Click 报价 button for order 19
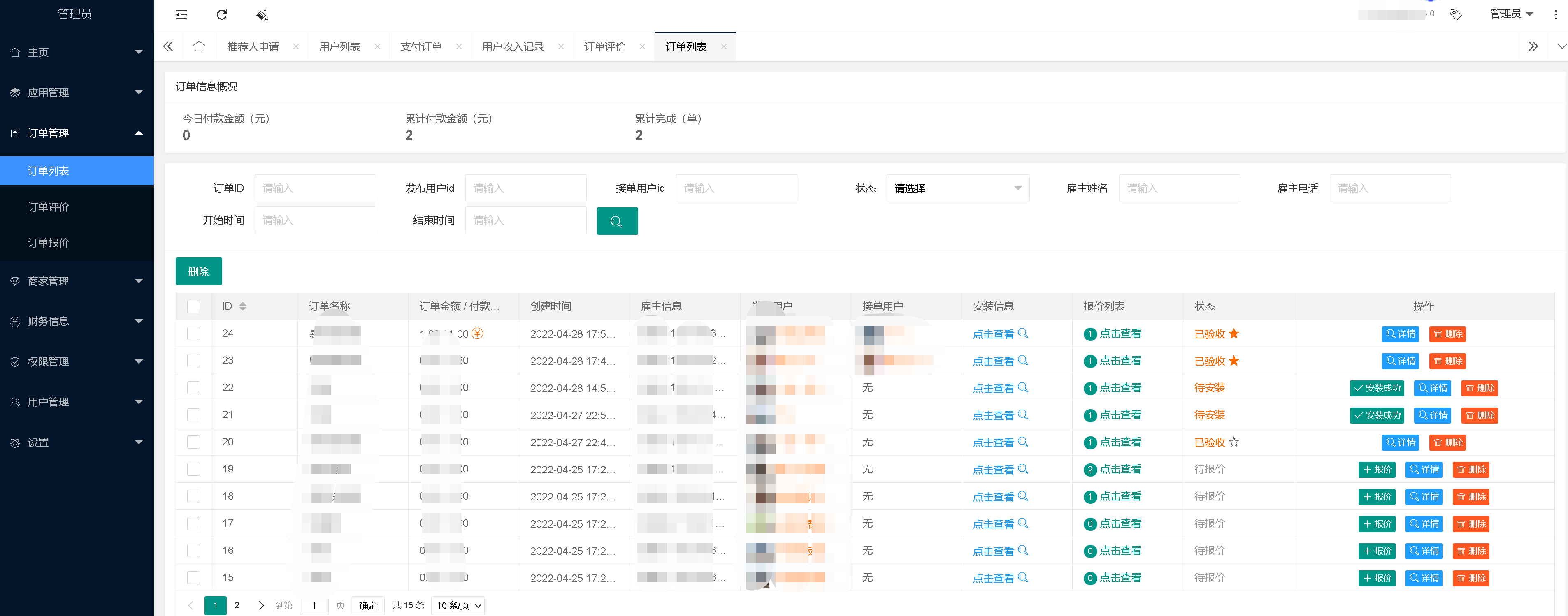 pos(1377,470)
